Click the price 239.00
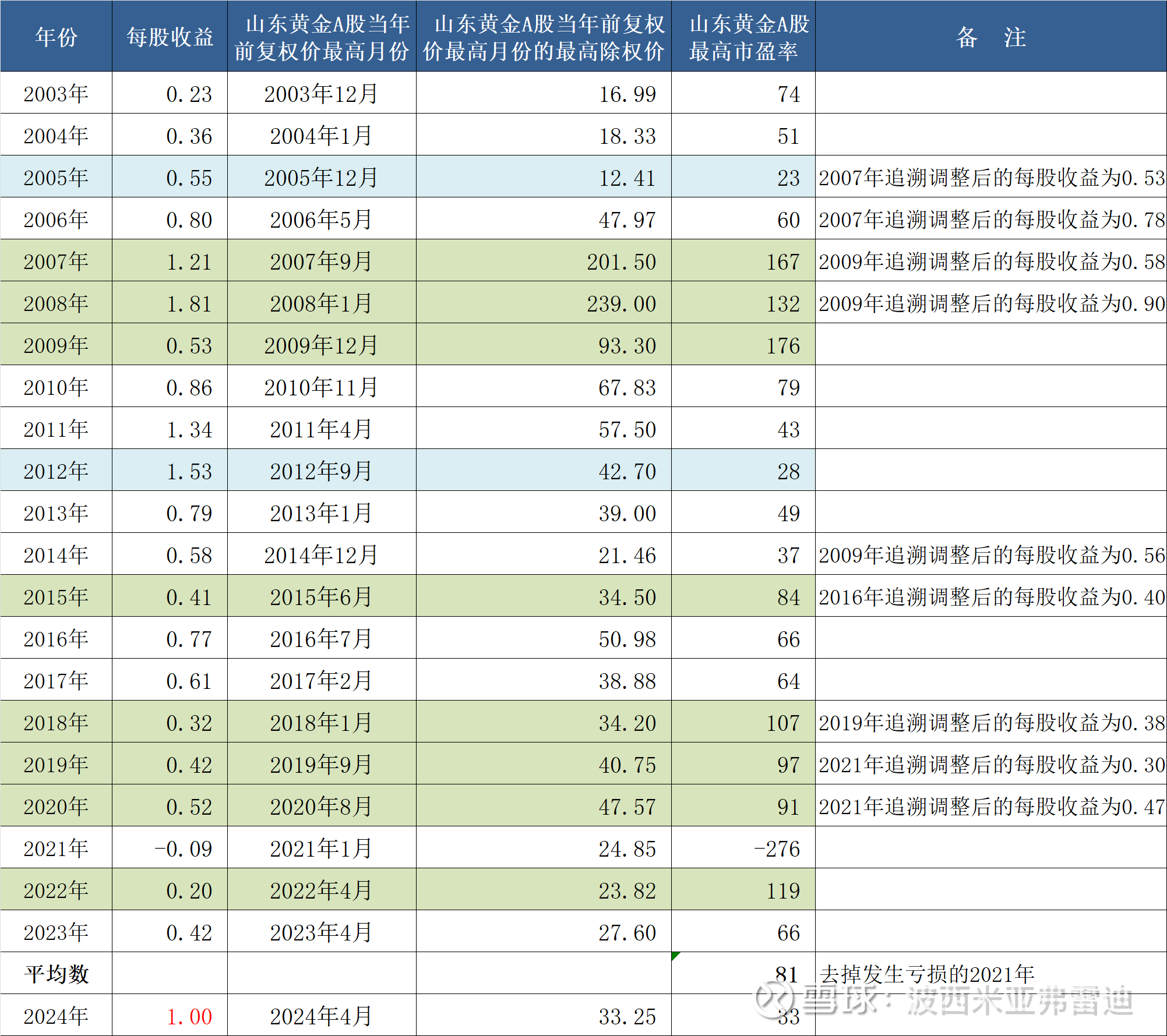 pos(622,304)
